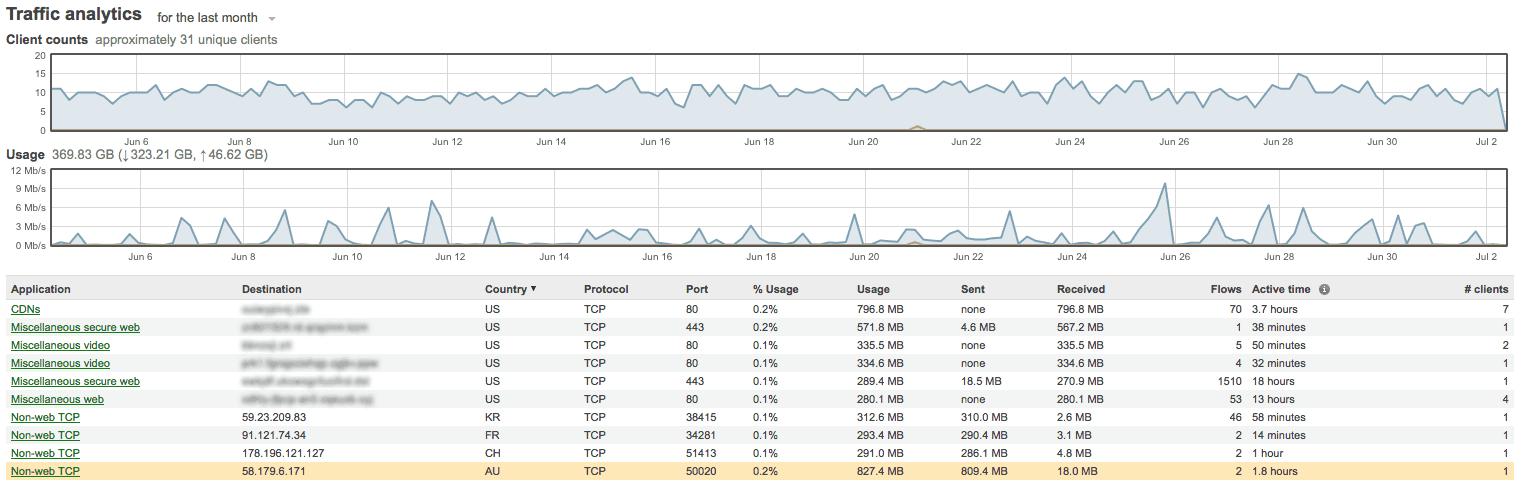Sort by the % Usage column header

[x=776, y=289]
